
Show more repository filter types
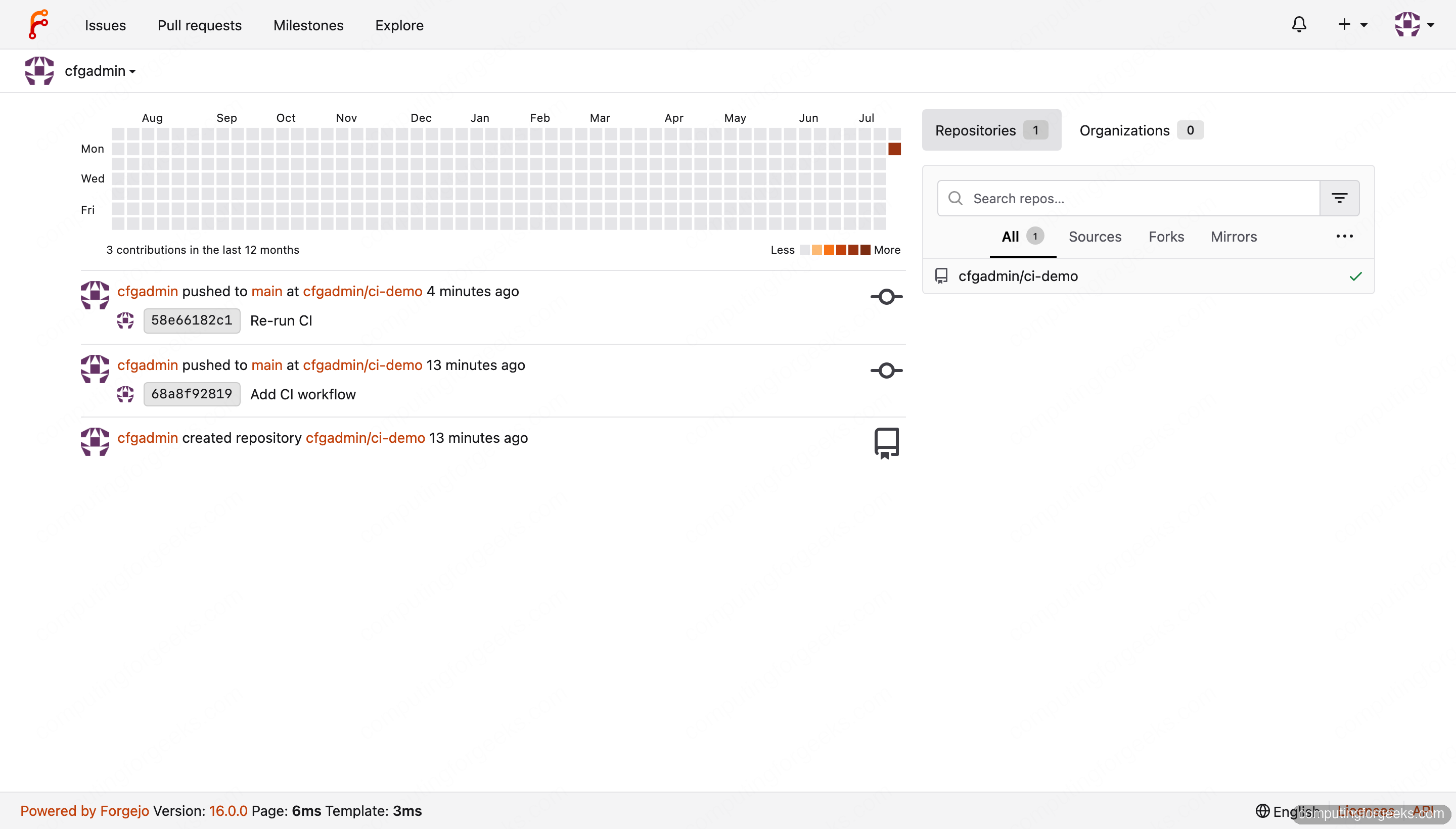click(1344, 236)
